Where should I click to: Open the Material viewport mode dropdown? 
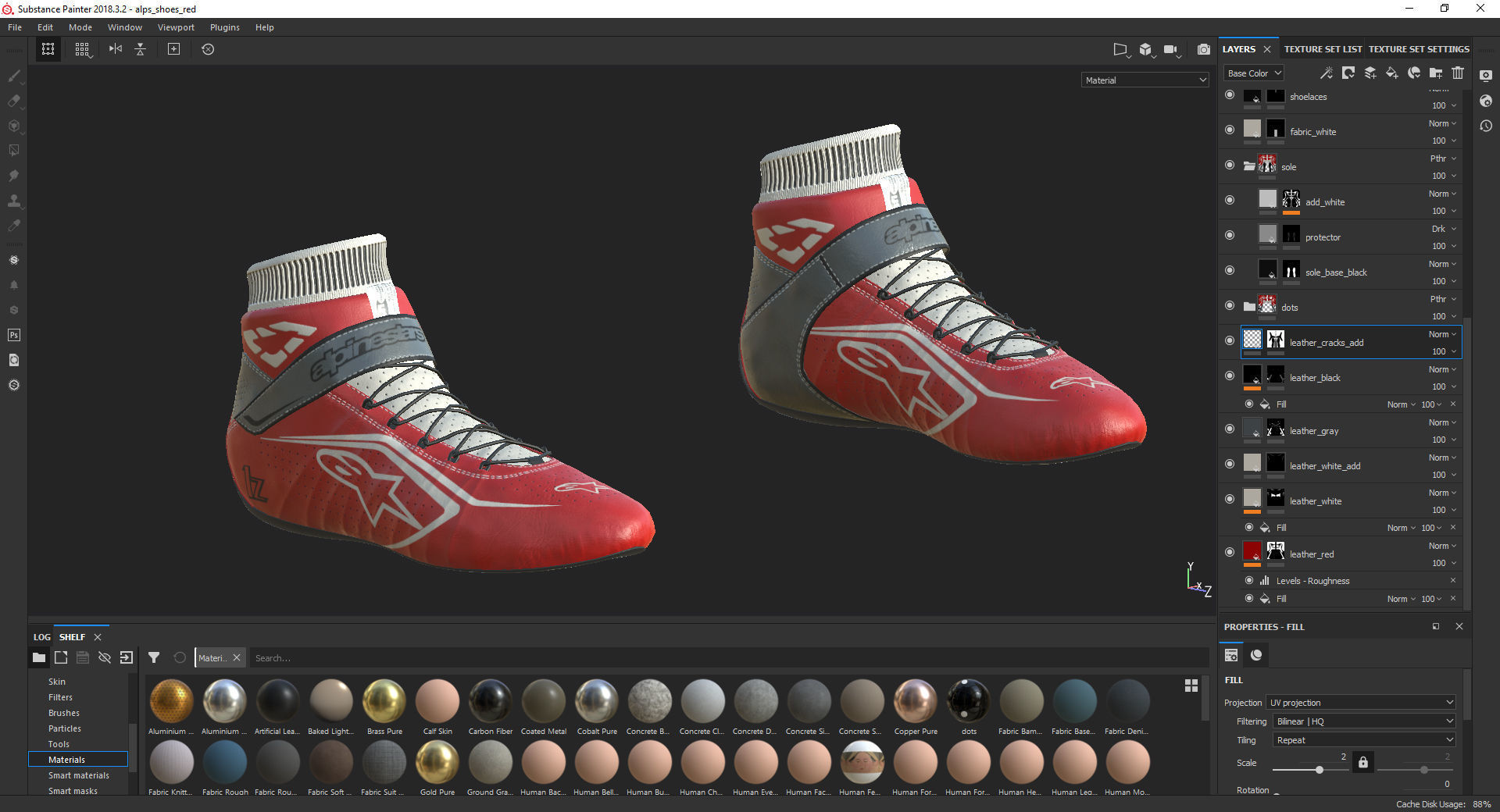(1145, 80)
